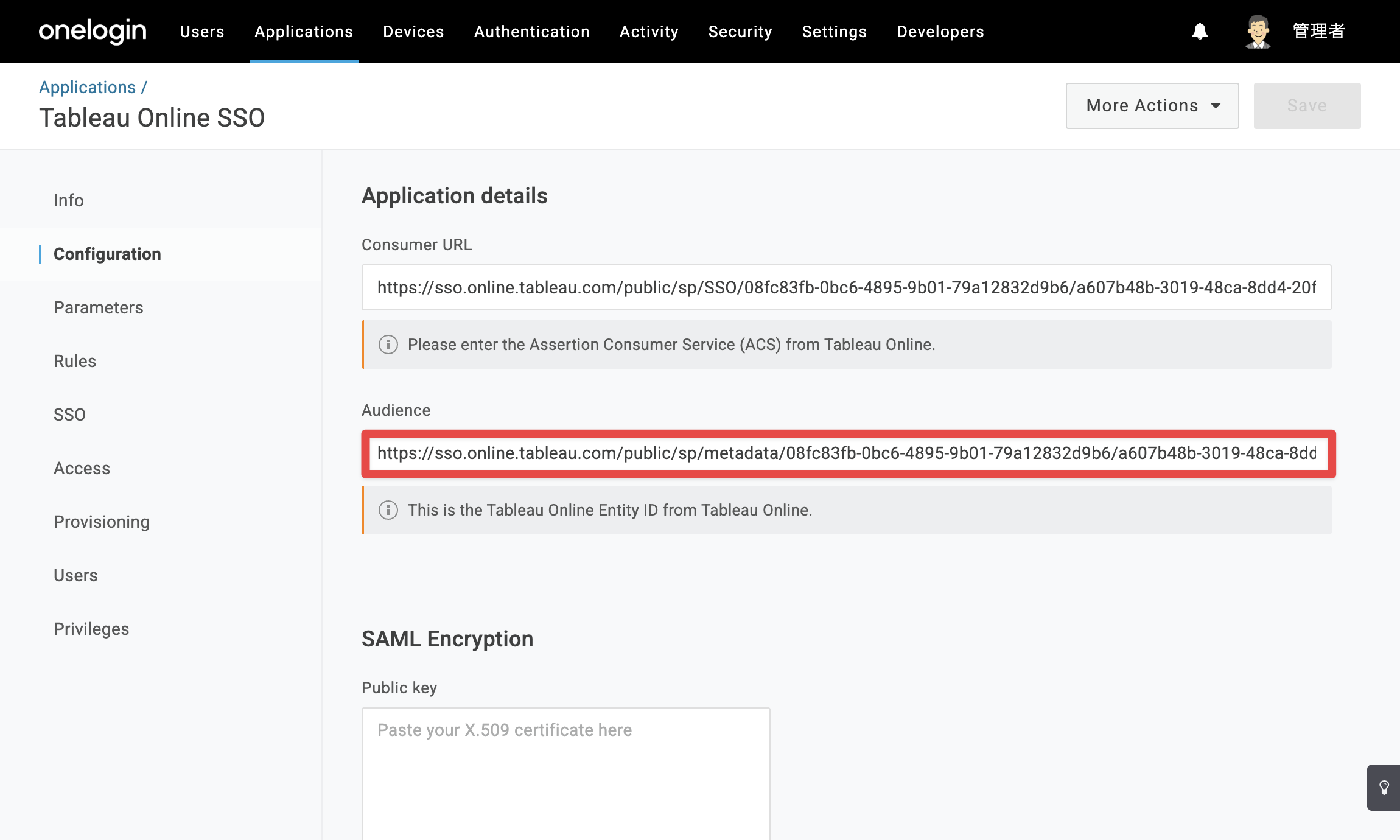This screenshot has width=1400, height=840.
Task: Open the Users top menu
Action: [202, 32]
